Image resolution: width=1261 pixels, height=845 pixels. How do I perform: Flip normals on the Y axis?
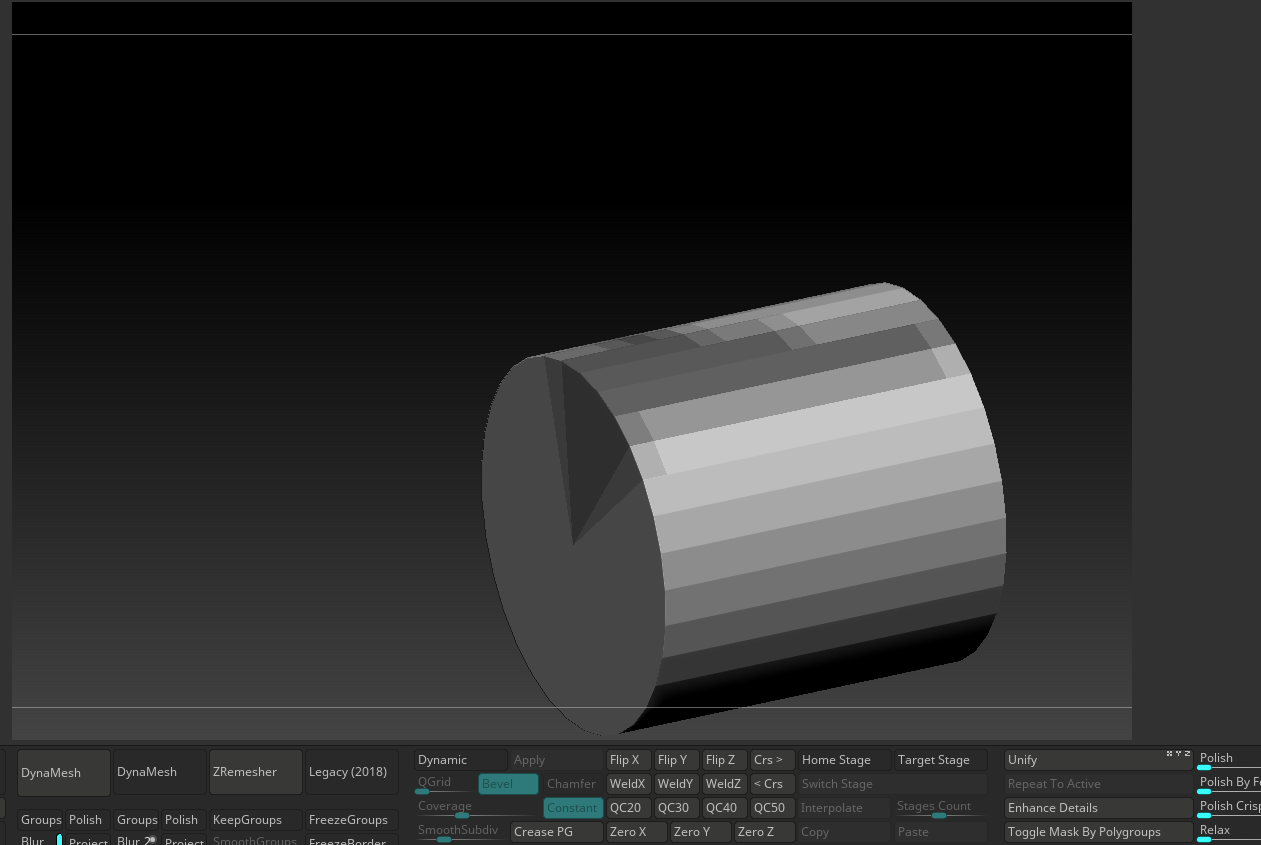click(676, 759)
